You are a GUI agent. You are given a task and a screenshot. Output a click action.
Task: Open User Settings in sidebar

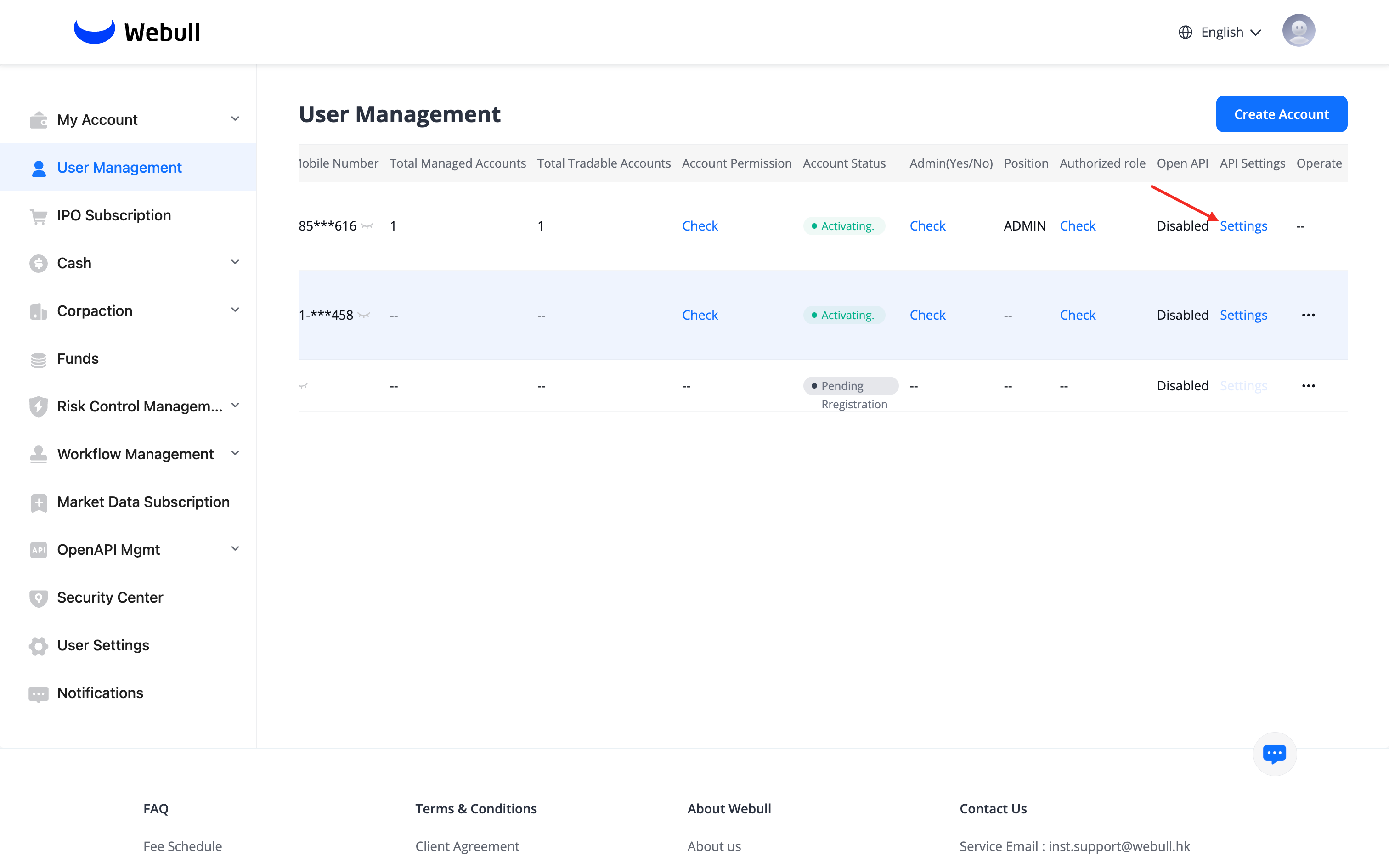pyautogui.click(x=103, y=645)
